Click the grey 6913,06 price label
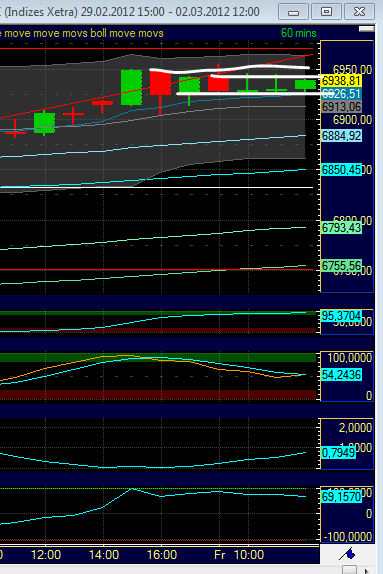This screenshot has height=574, width=383. [x=341, y=107]
